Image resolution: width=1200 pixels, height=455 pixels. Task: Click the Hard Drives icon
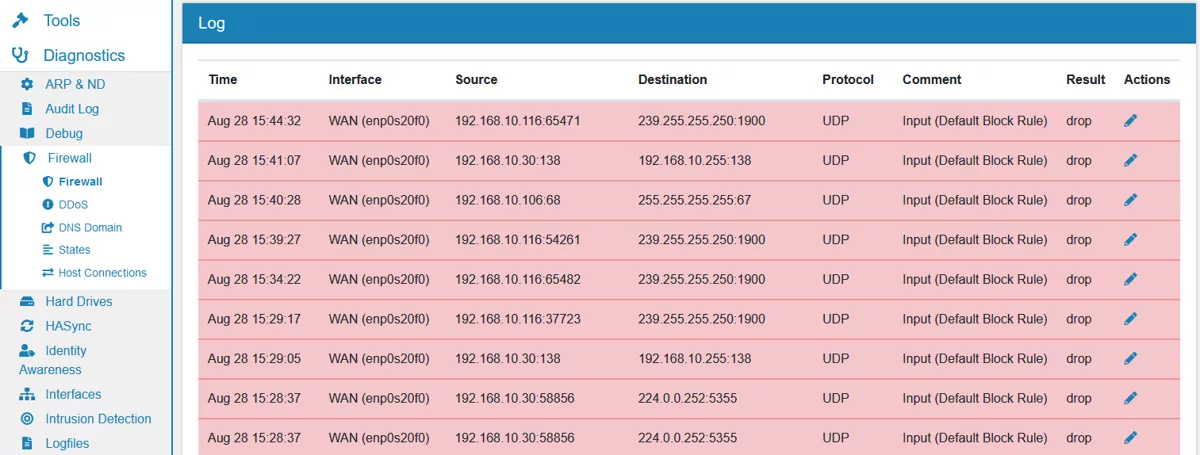click(x=27, y=302)
